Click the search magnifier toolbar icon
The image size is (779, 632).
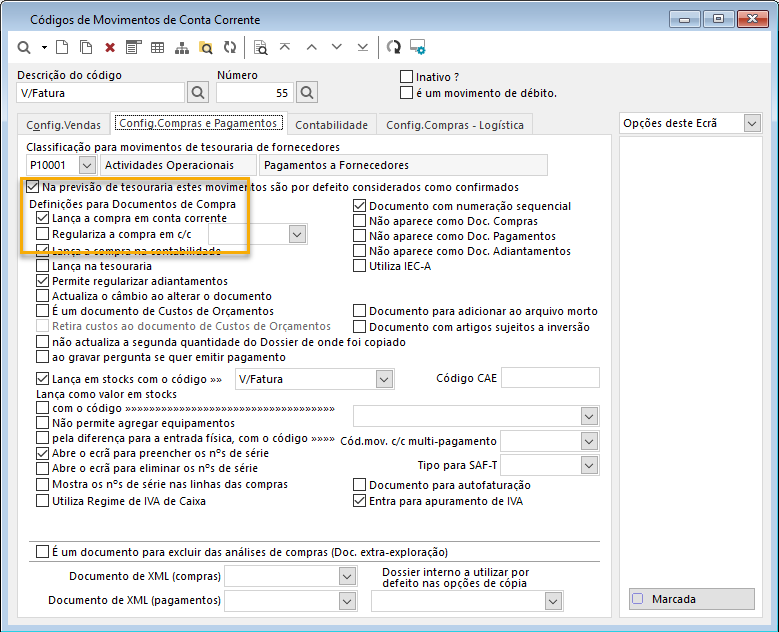(24, 48)
